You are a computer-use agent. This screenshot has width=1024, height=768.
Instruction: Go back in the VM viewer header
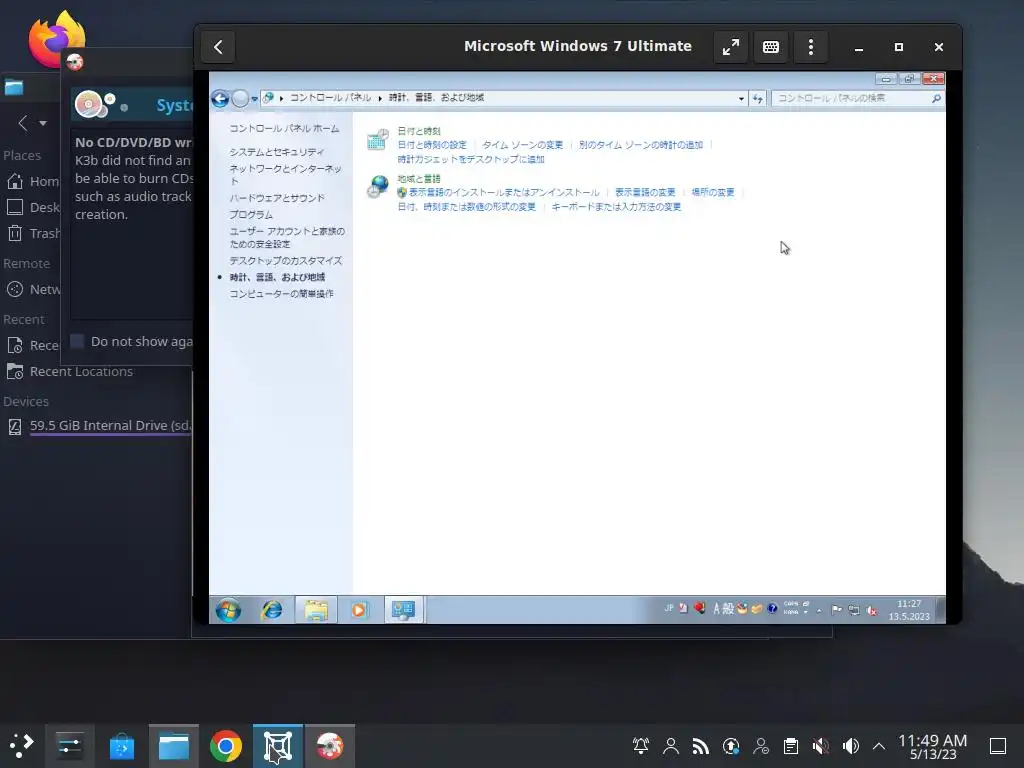coord(218,47)
